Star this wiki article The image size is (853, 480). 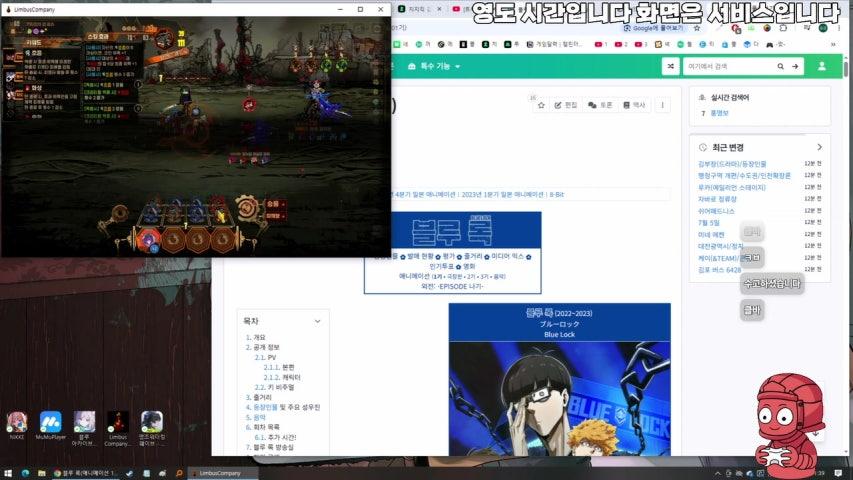(x=541, y=105)
